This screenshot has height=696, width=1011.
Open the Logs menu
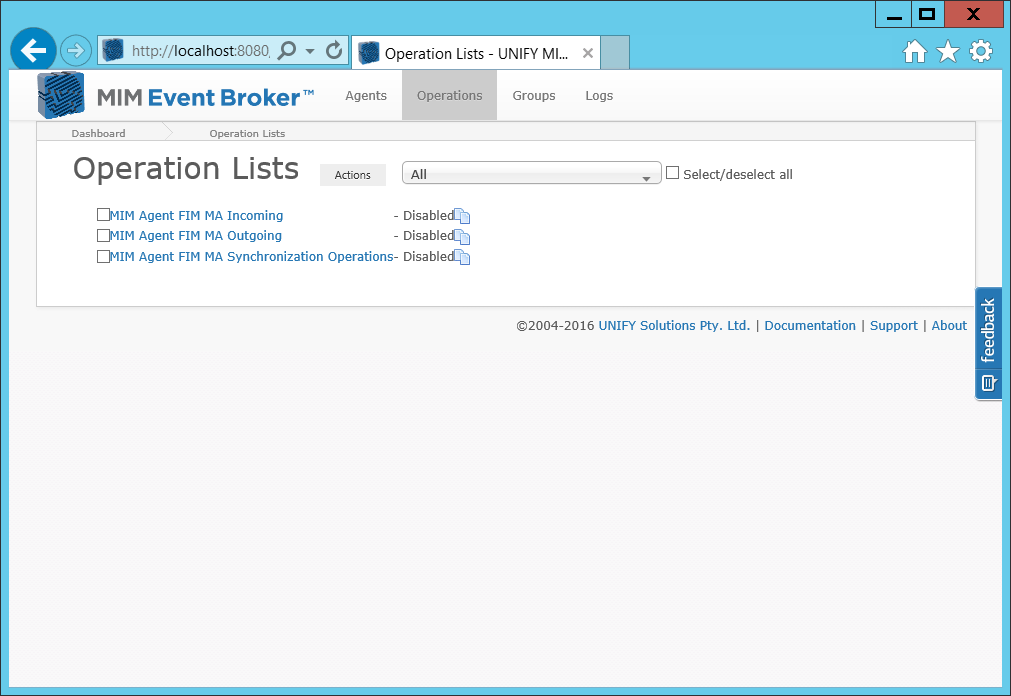point(599,95)
